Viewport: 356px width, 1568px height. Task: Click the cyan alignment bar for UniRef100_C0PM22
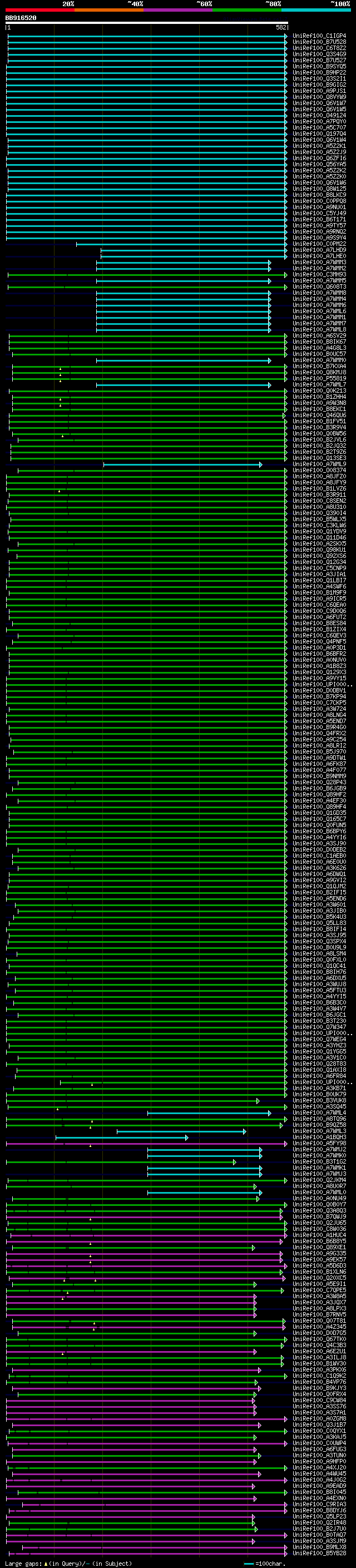(181, 244)
